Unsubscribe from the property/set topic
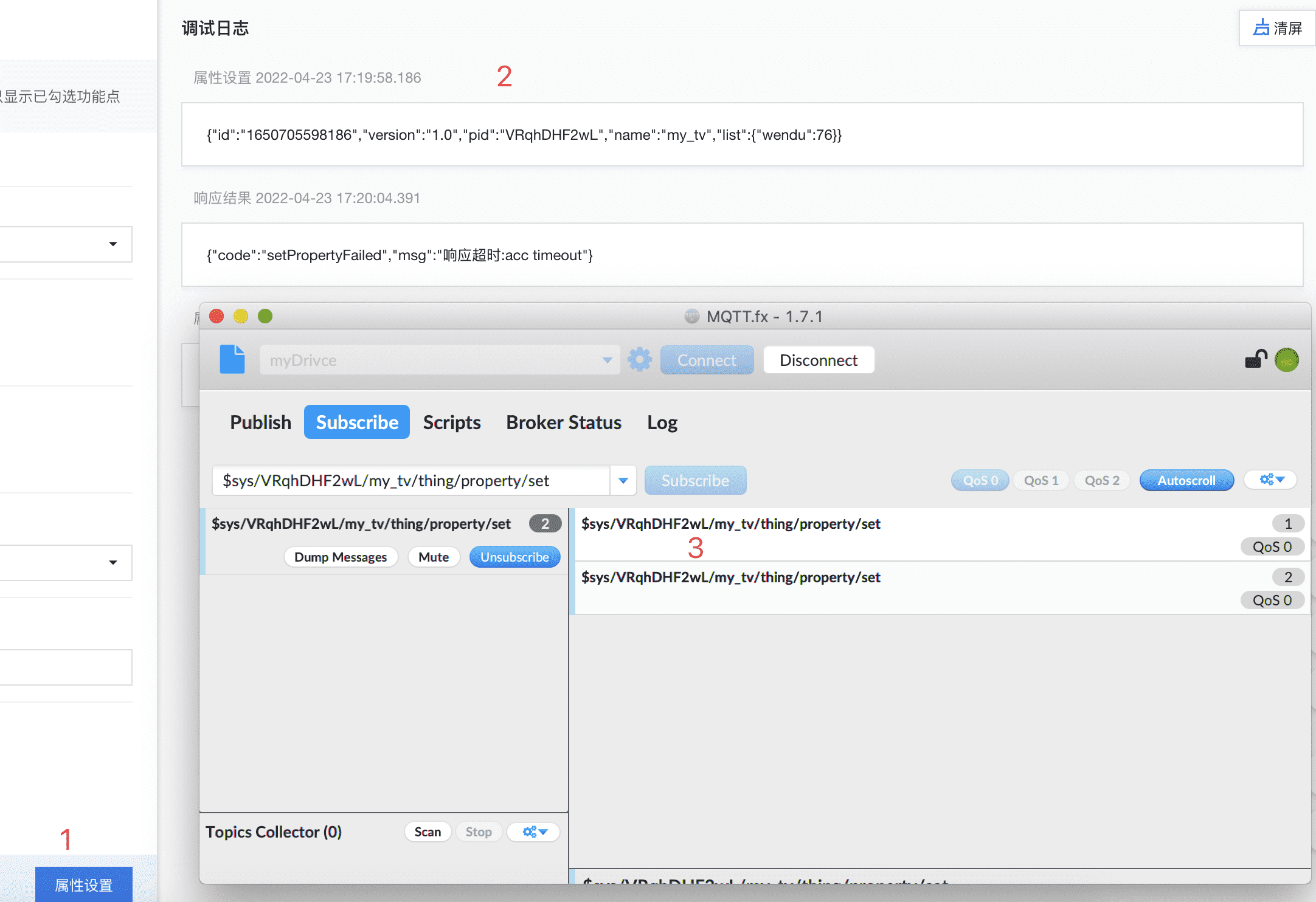 [514, 557]
